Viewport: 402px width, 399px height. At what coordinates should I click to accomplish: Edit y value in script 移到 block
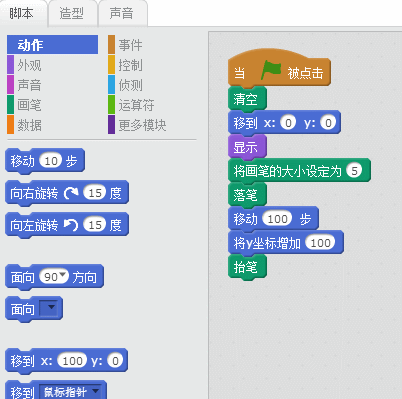328,123
